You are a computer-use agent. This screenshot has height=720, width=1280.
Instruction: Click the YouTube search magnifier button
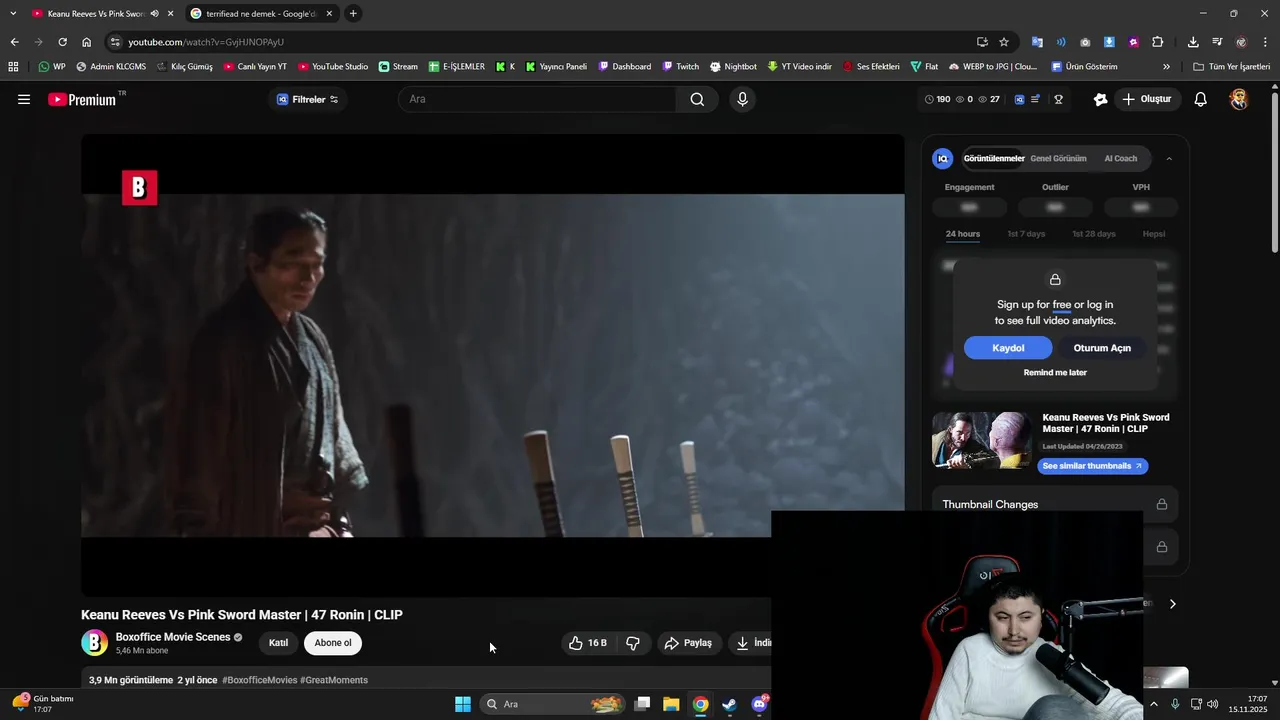pos(697,99)
